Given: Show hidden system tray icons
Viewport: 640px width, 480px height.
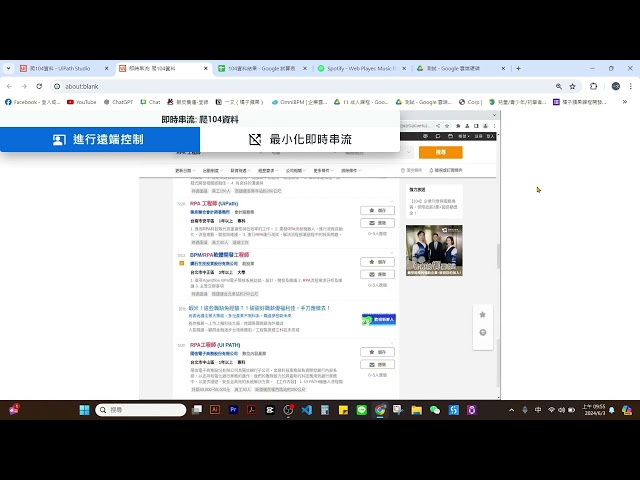Looking at the screenshot, I should point(511,410).
